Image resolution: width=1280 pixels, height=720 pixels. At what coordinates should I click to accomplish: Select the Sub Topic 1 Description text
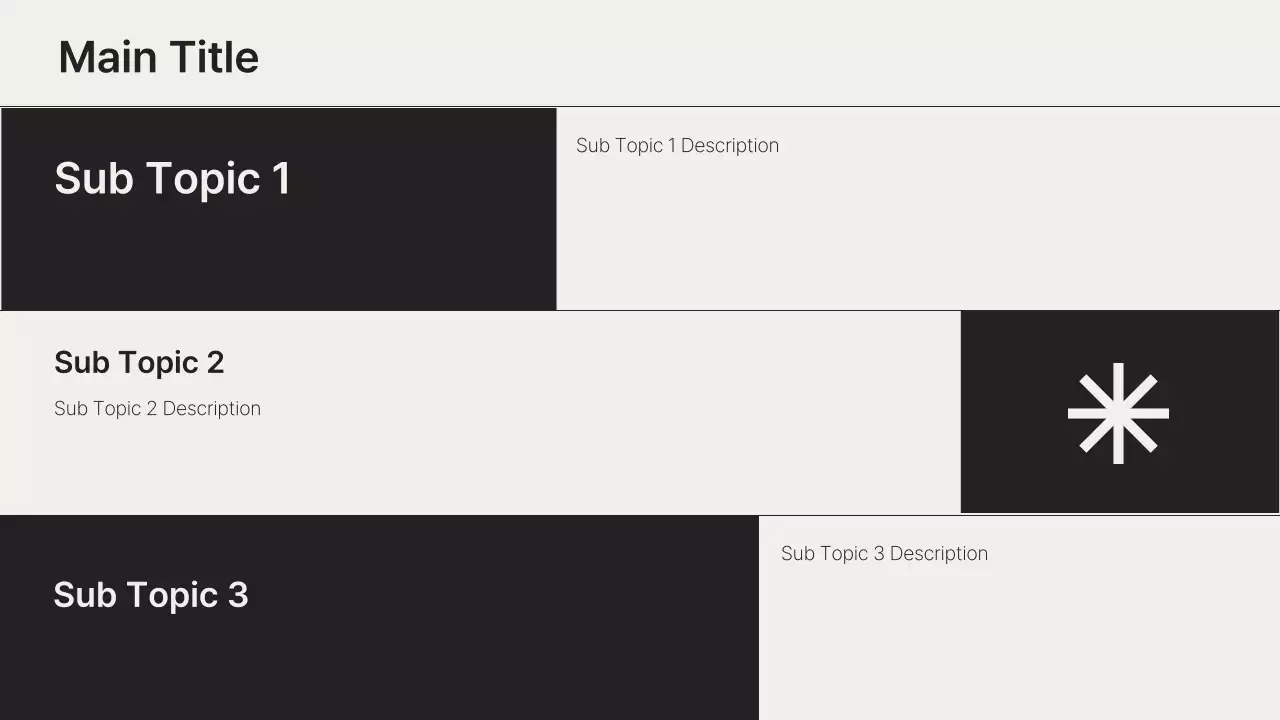click(677, 146)
